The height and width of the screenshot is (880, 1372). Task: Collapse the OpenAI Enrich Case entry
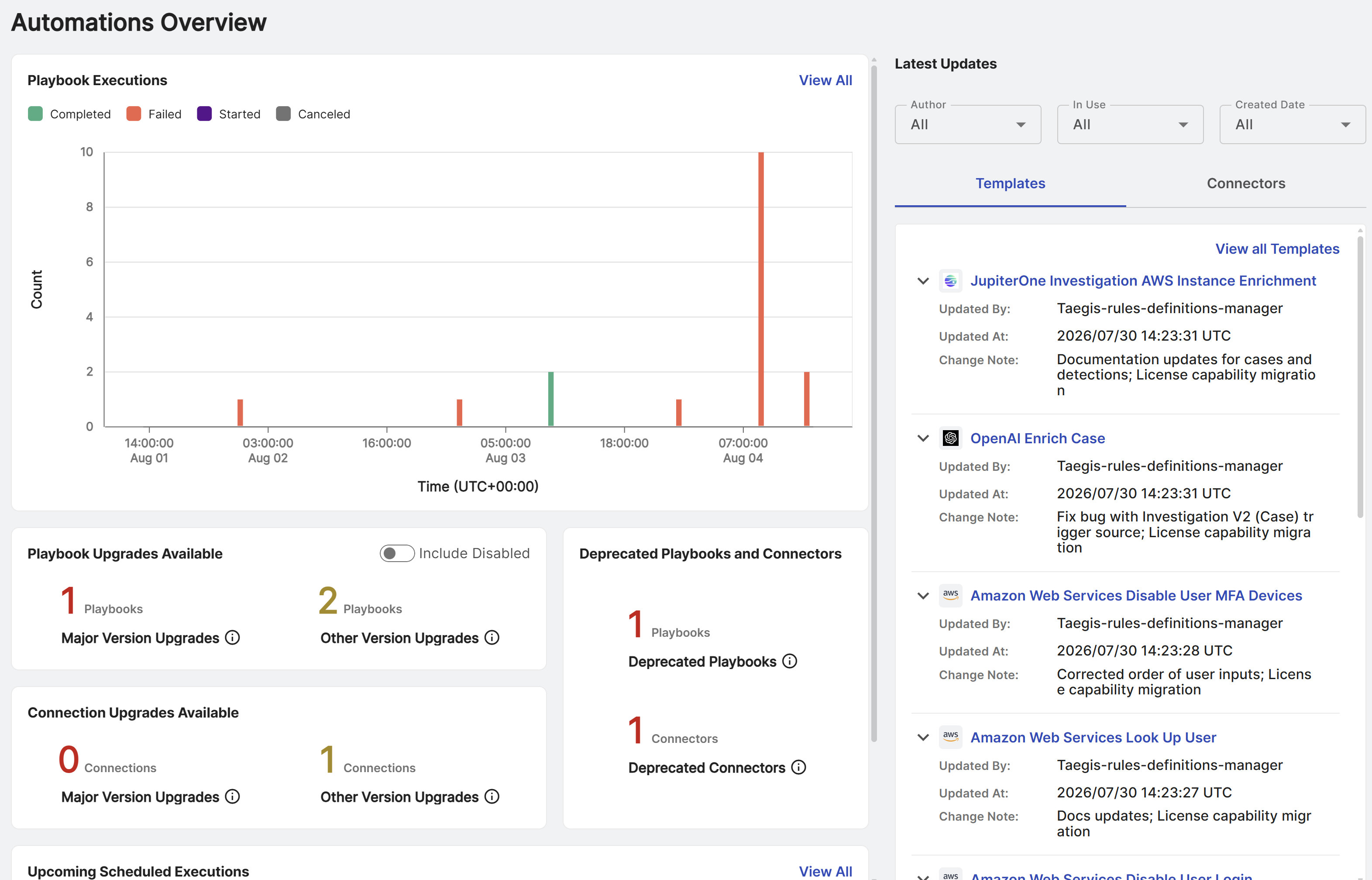click(923, 438)
